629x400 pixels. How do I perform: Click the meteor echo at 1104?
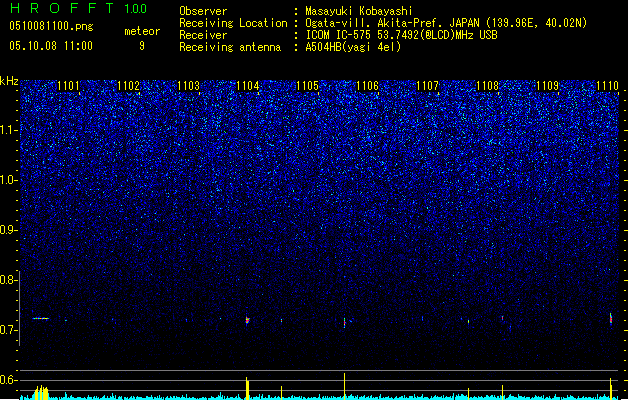pyautogui.click(x=248, y=320)
